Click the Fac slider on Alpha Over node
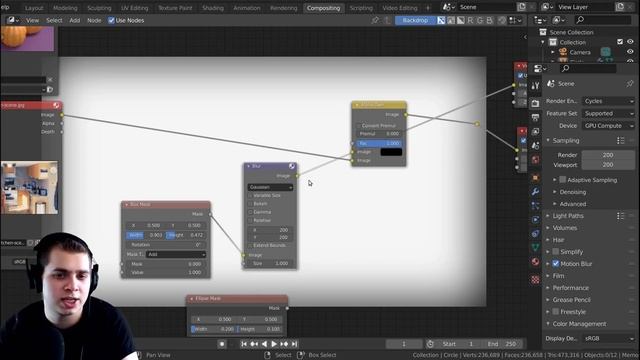 tap(379, 143)
